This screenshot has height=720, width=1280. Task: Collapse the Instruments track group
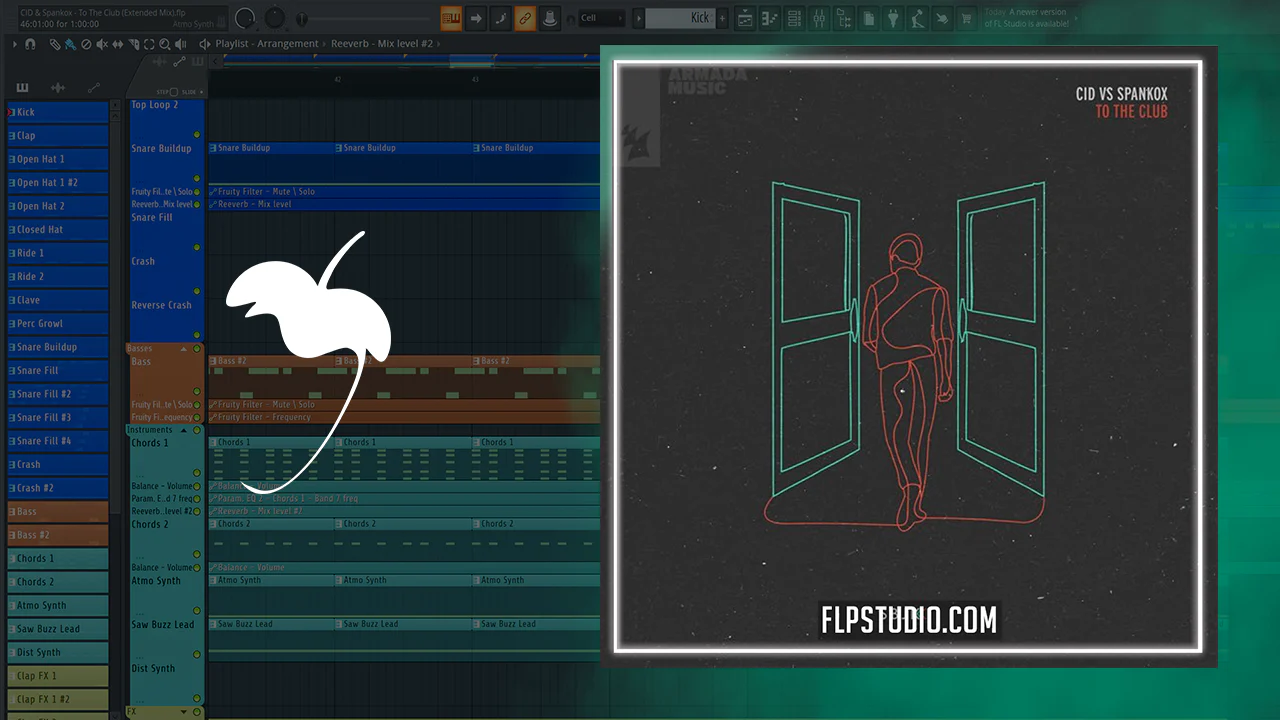pos(183,430)
